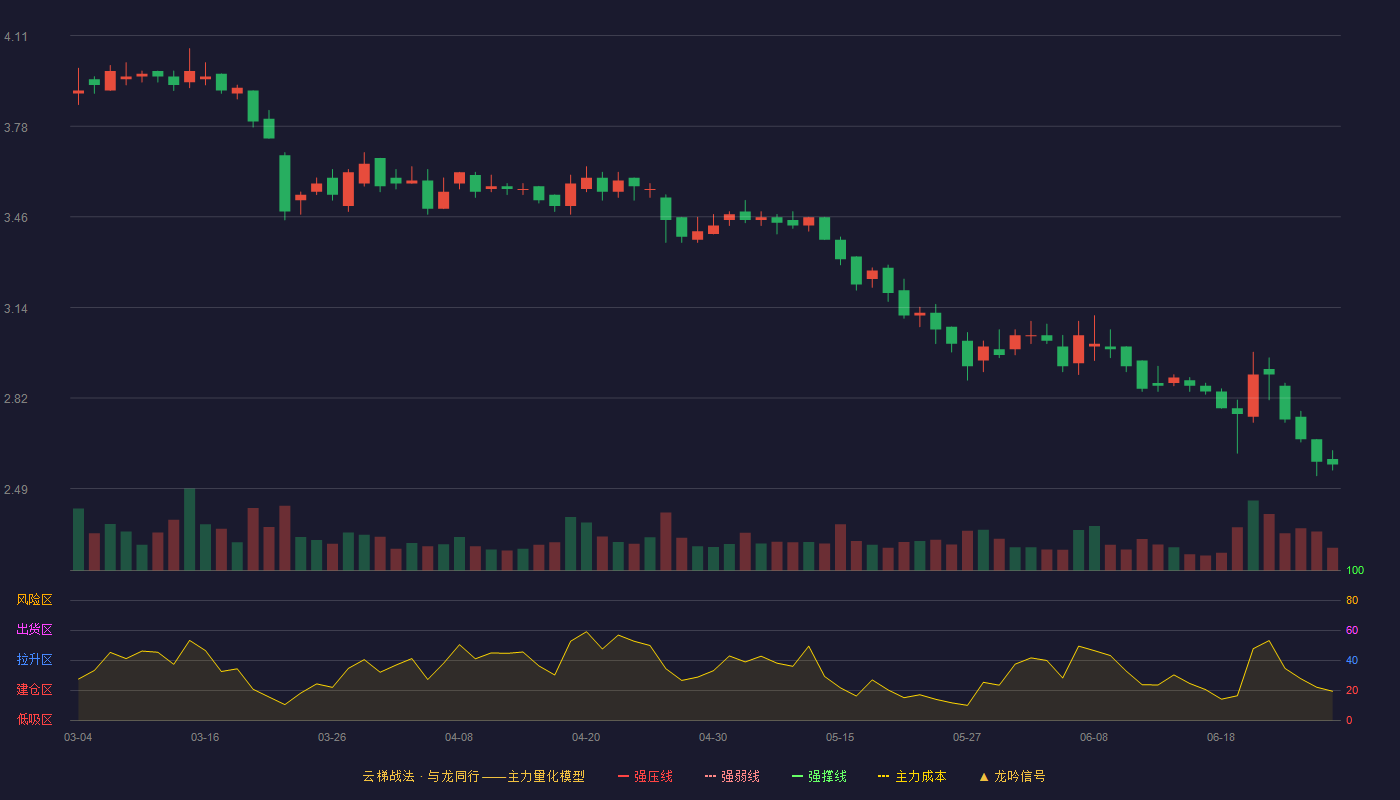Image resolution: width=1400 pixels, height=800 pixels.
Task: Click the 2.49 price axis label
Action: point(16,490)
